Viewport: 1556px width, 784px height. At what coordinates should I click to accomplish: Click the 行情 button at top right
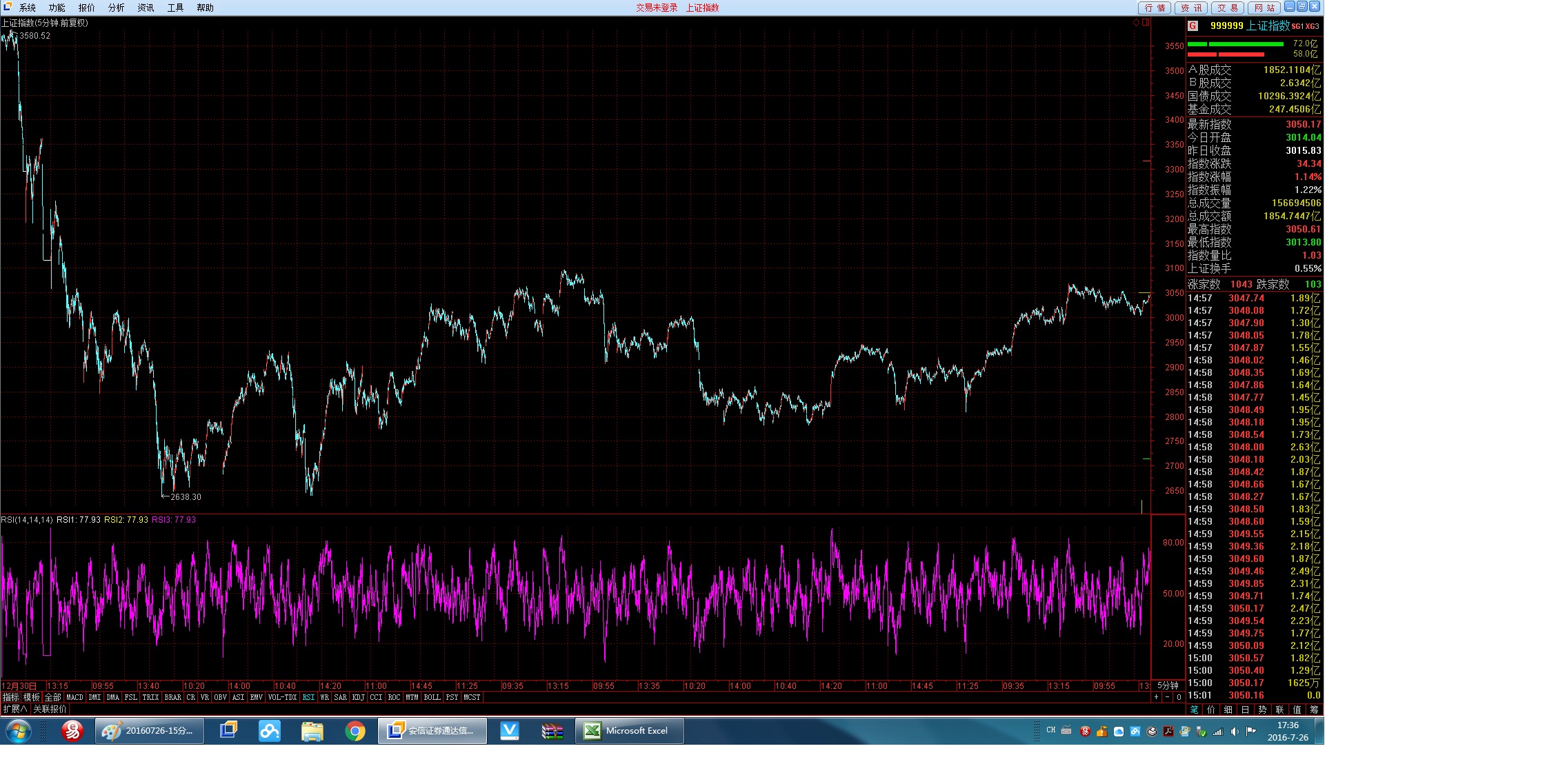(1155, 8)
